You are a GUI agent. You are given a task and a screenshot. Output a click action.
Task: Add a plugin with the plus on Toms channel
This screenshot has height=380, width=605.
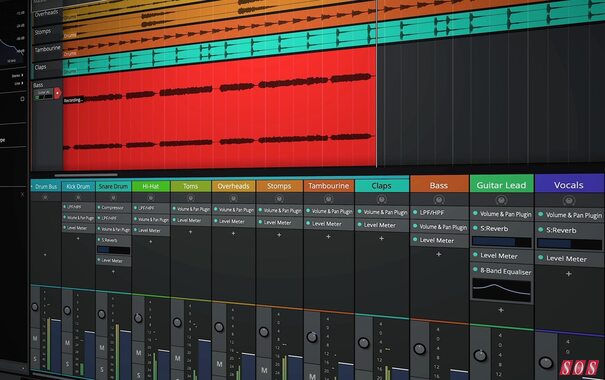(x=190, y=232)
